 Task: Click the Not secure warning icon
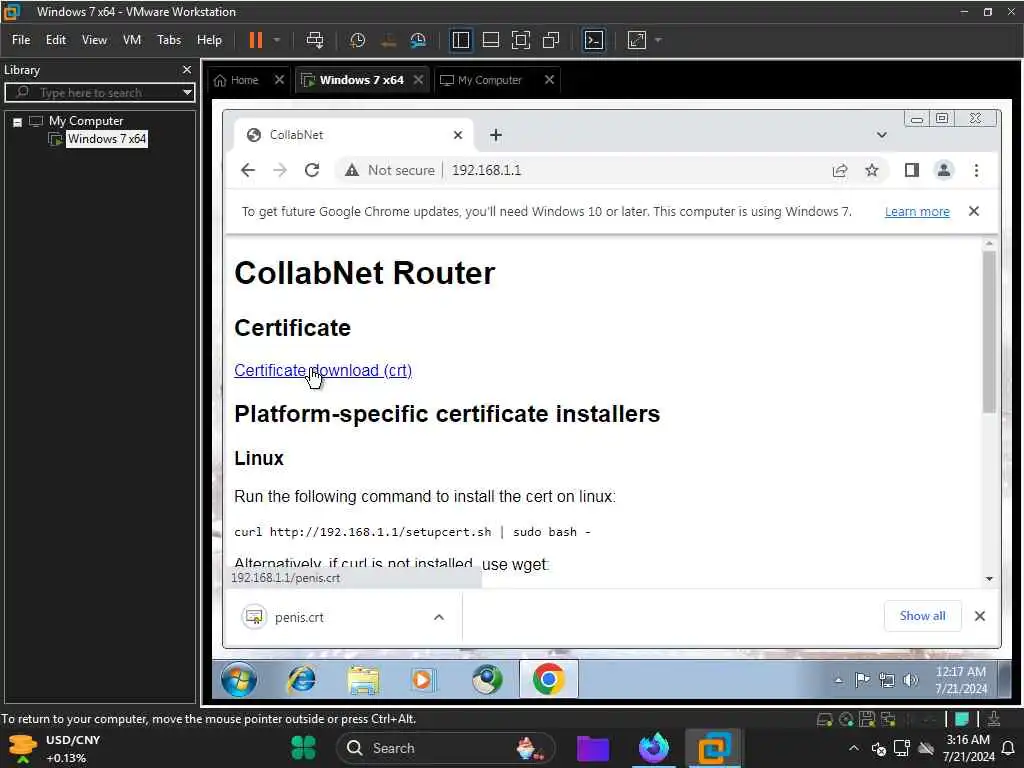click(x=352, y=170)
